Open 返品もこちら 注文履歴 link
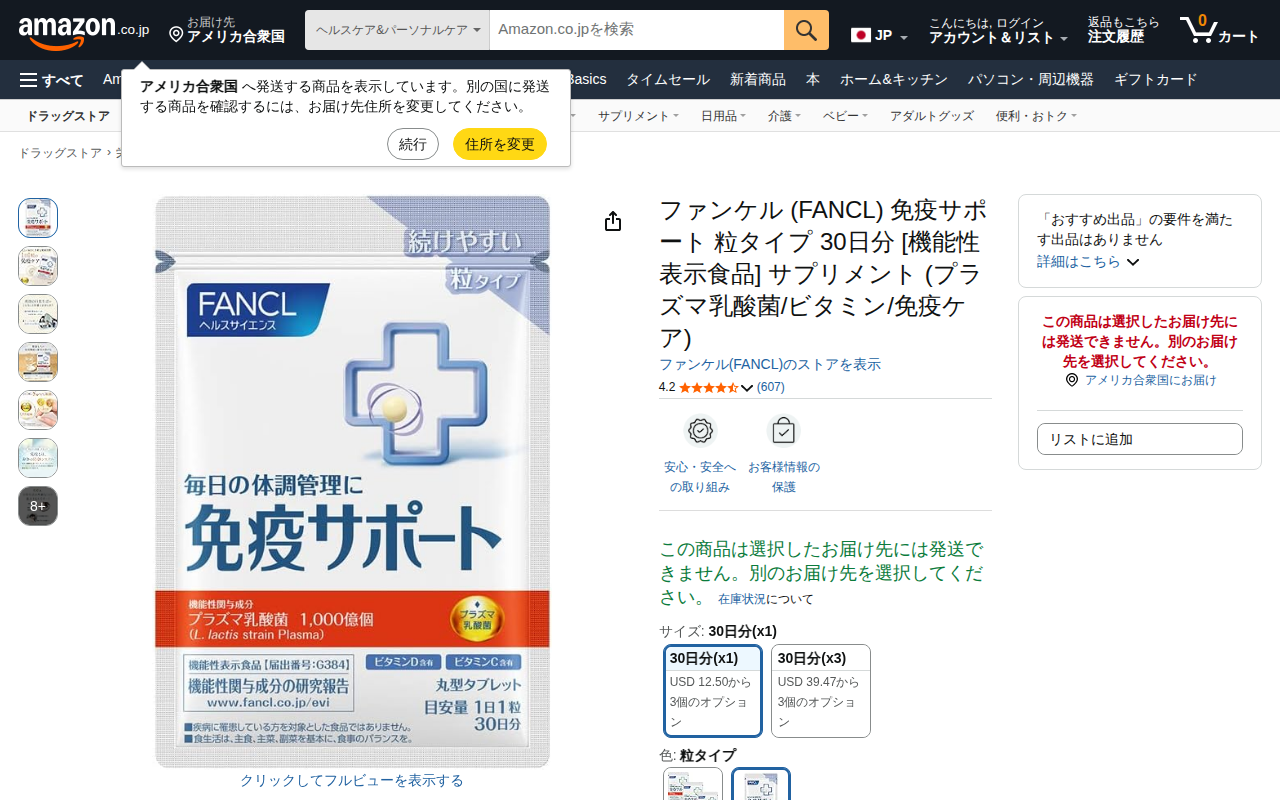Screen dimensions: 1280x800 (x=1124, y=30)
